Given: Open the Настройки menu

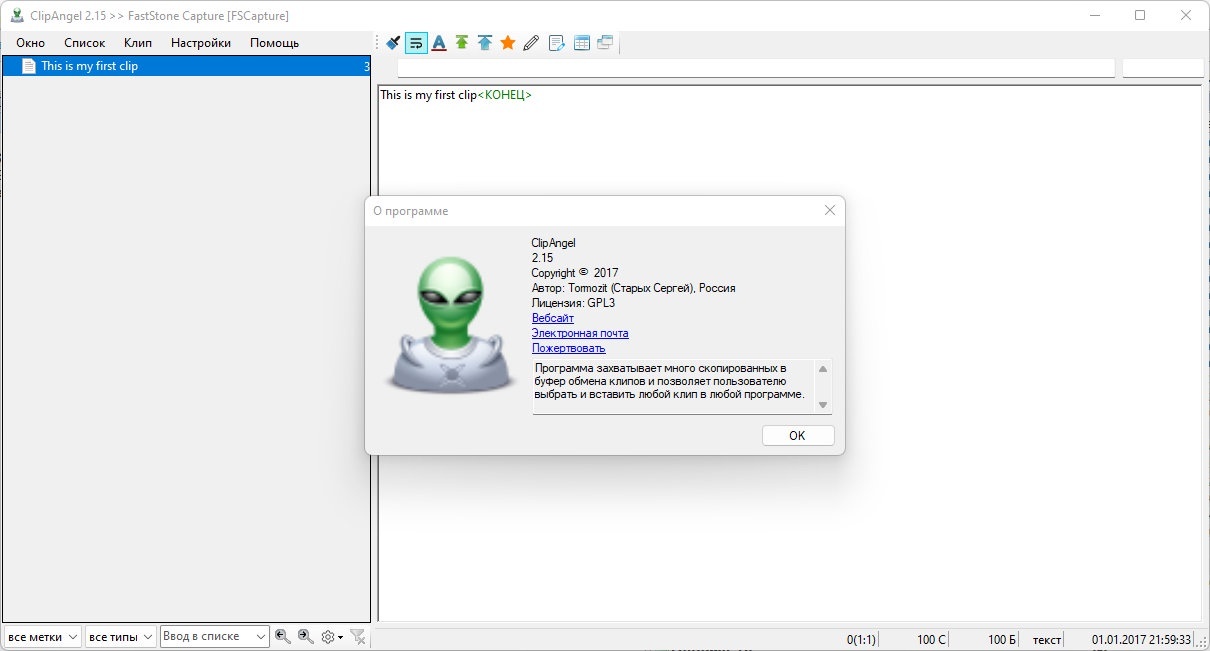Looking at the screenshot, I should point(201,43).
